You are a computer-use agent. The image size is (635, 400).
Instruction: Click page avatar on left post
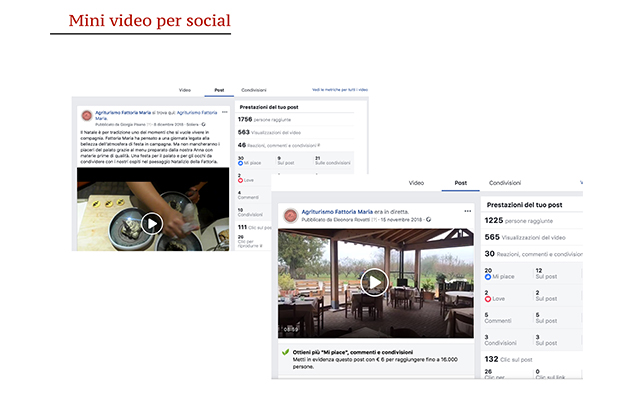pyautogui.click(x=87, y=116)
